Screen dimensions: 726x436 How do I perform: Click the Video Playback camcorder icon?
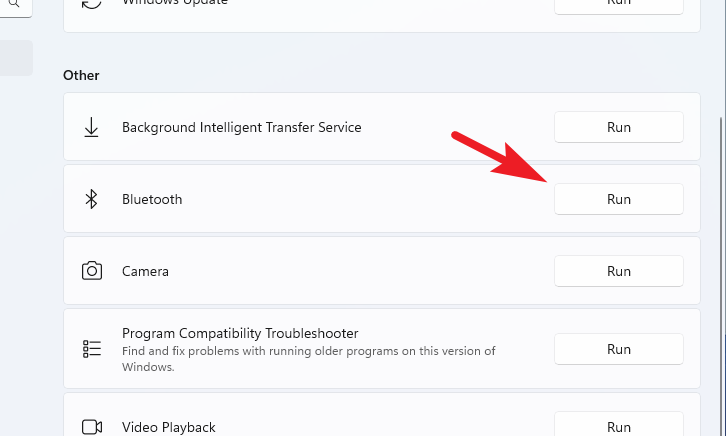tap(92, 426)
